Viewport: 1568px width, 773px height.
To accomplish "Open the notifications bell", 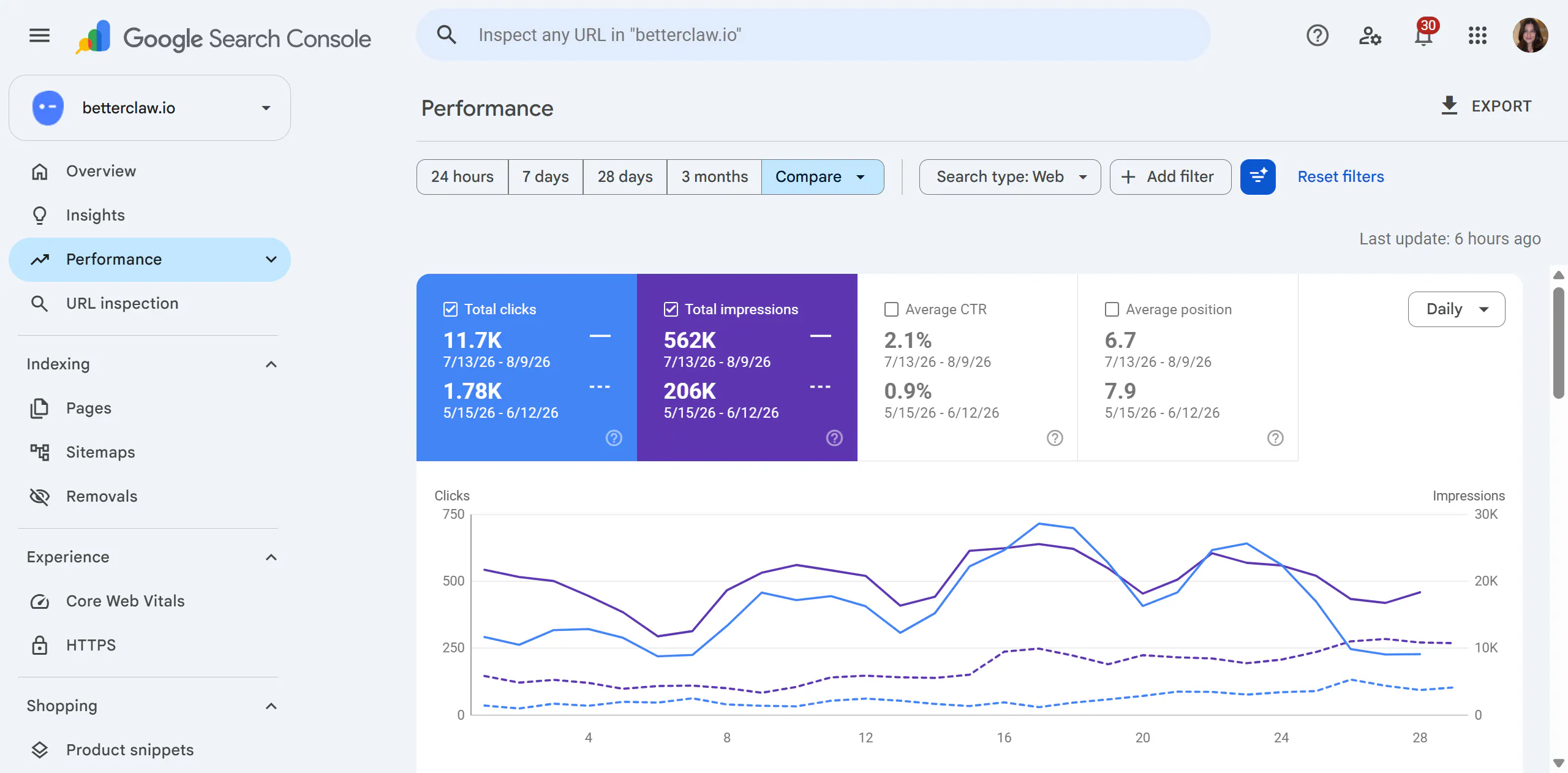I will click(x=1423, y=36).
